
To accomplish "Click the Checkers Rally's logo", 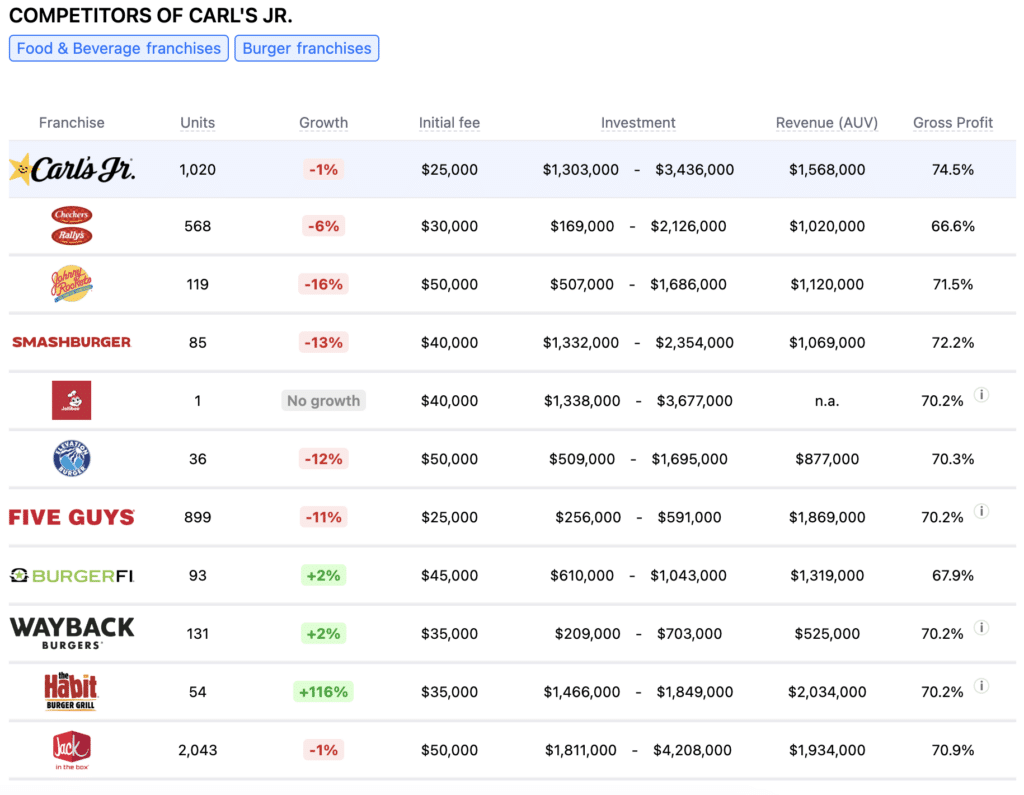I will tap(72, 225).
